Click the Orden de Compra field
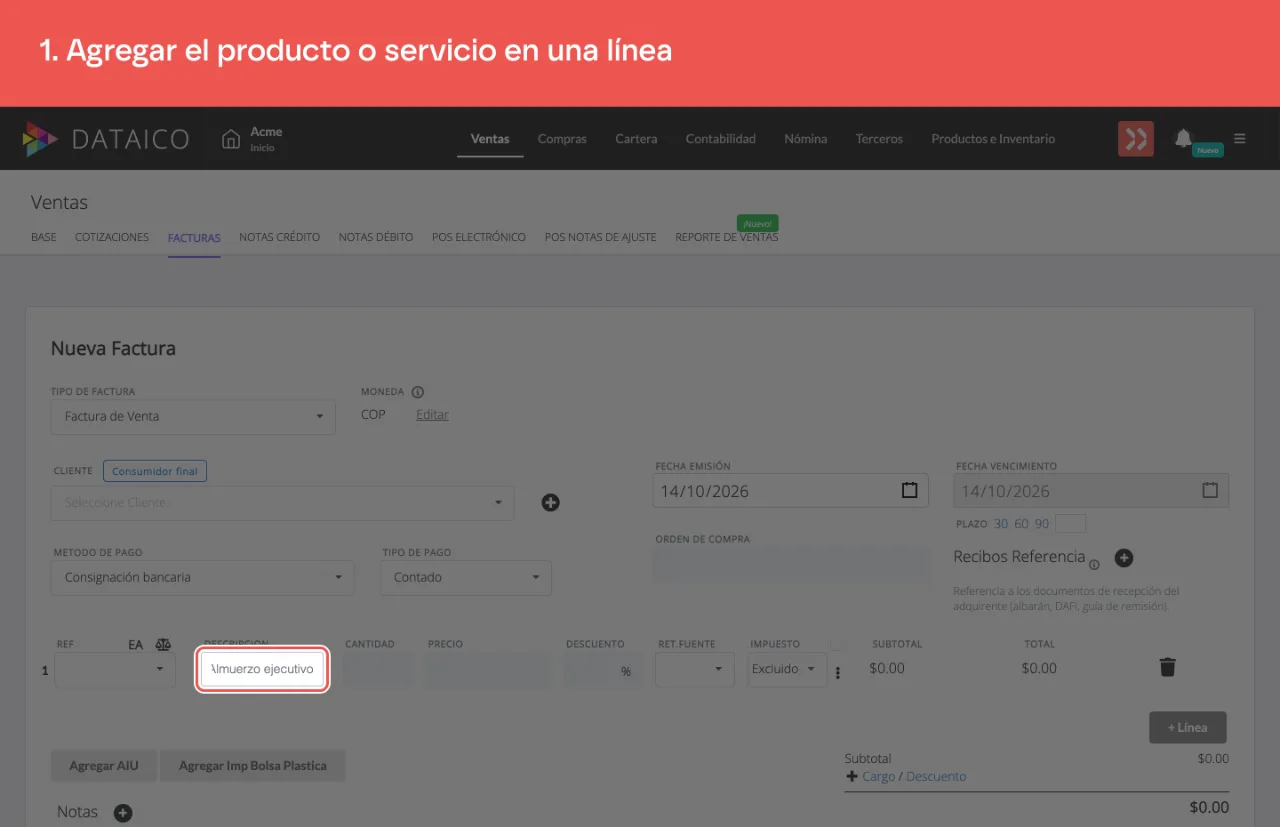 [792, 563]
